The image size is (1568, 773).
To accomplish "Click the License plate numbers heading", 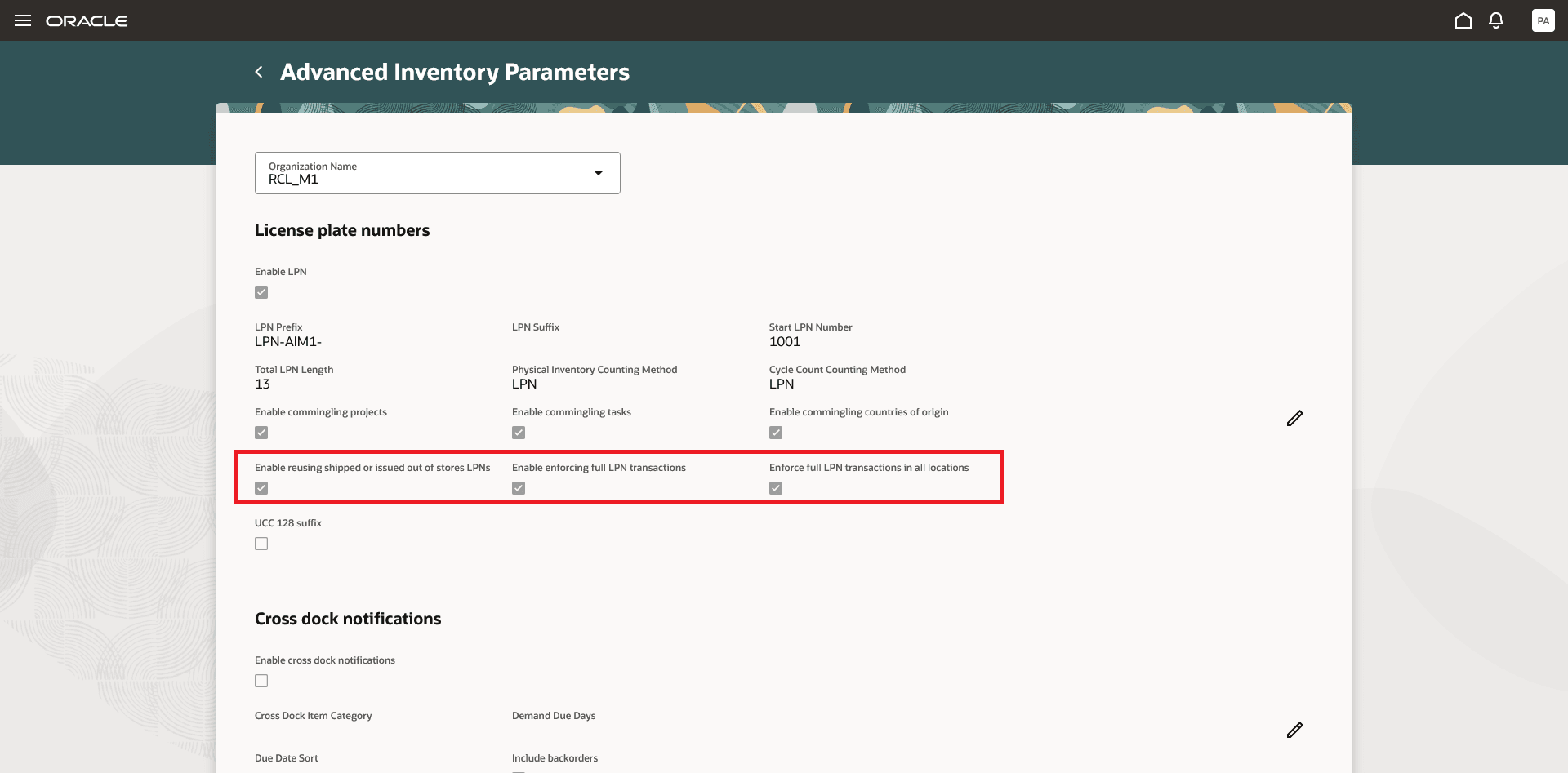I will pos(342,230).
